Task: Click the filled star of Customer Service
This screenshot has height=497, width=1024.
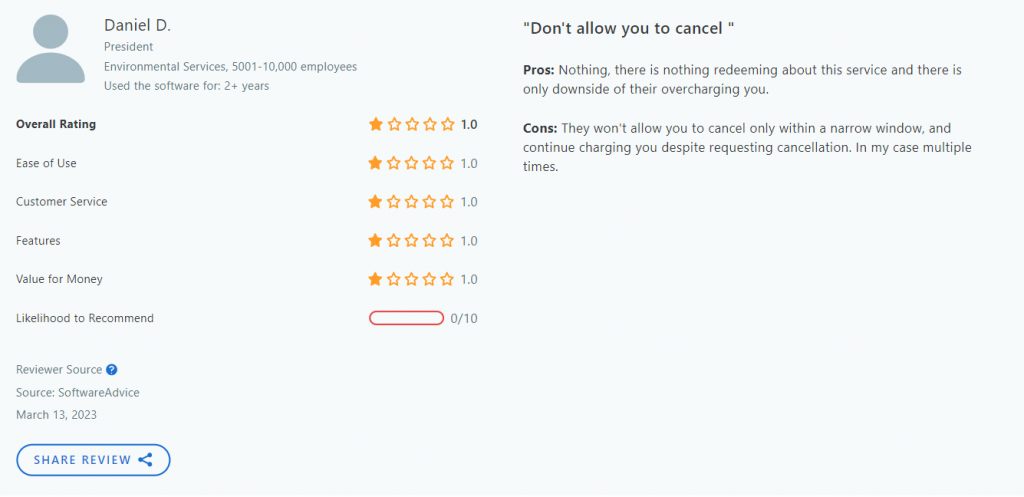Action: [376, 202]
